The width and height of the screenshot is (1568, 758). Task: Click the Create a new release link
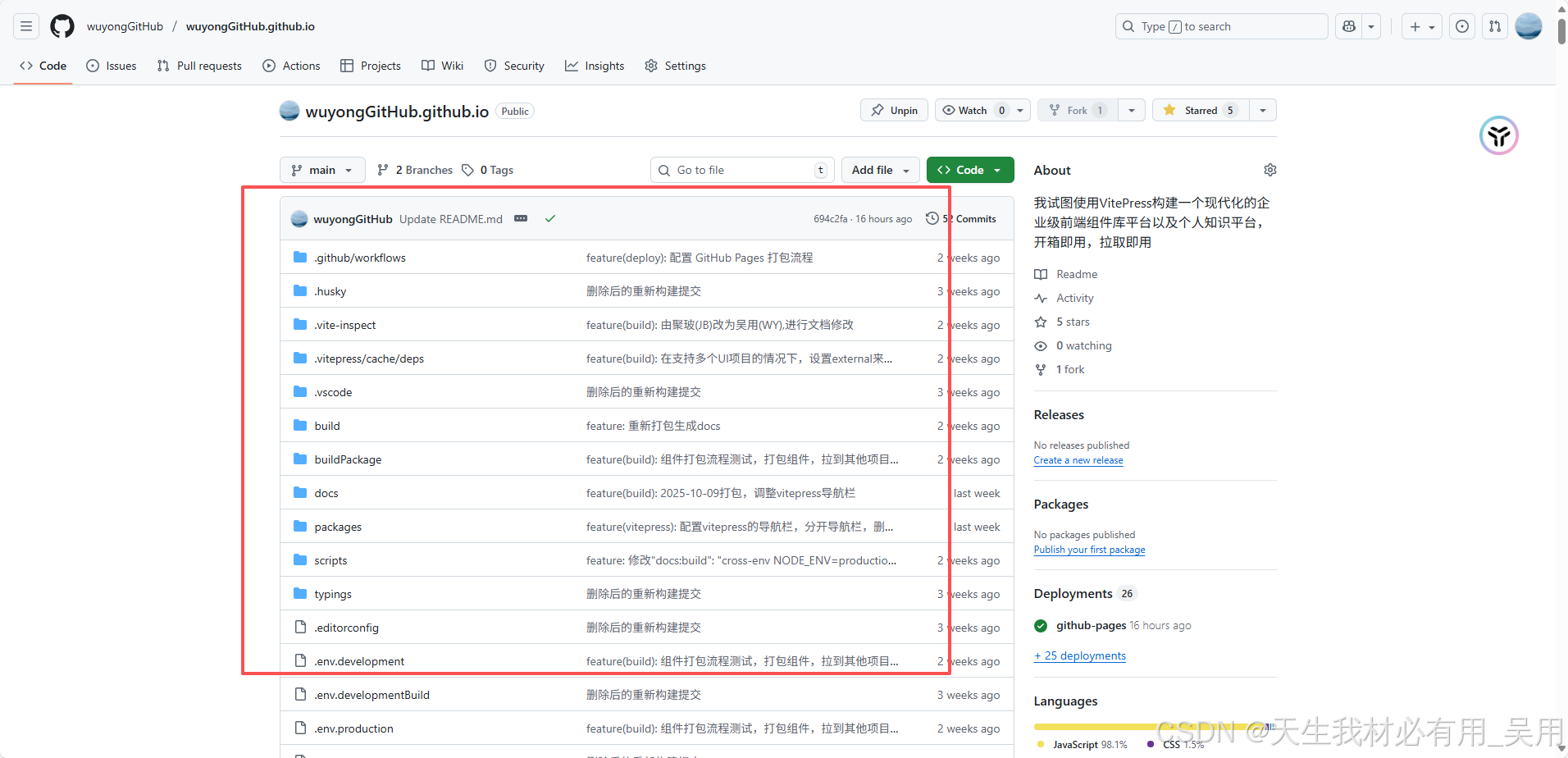[1078, 460]
